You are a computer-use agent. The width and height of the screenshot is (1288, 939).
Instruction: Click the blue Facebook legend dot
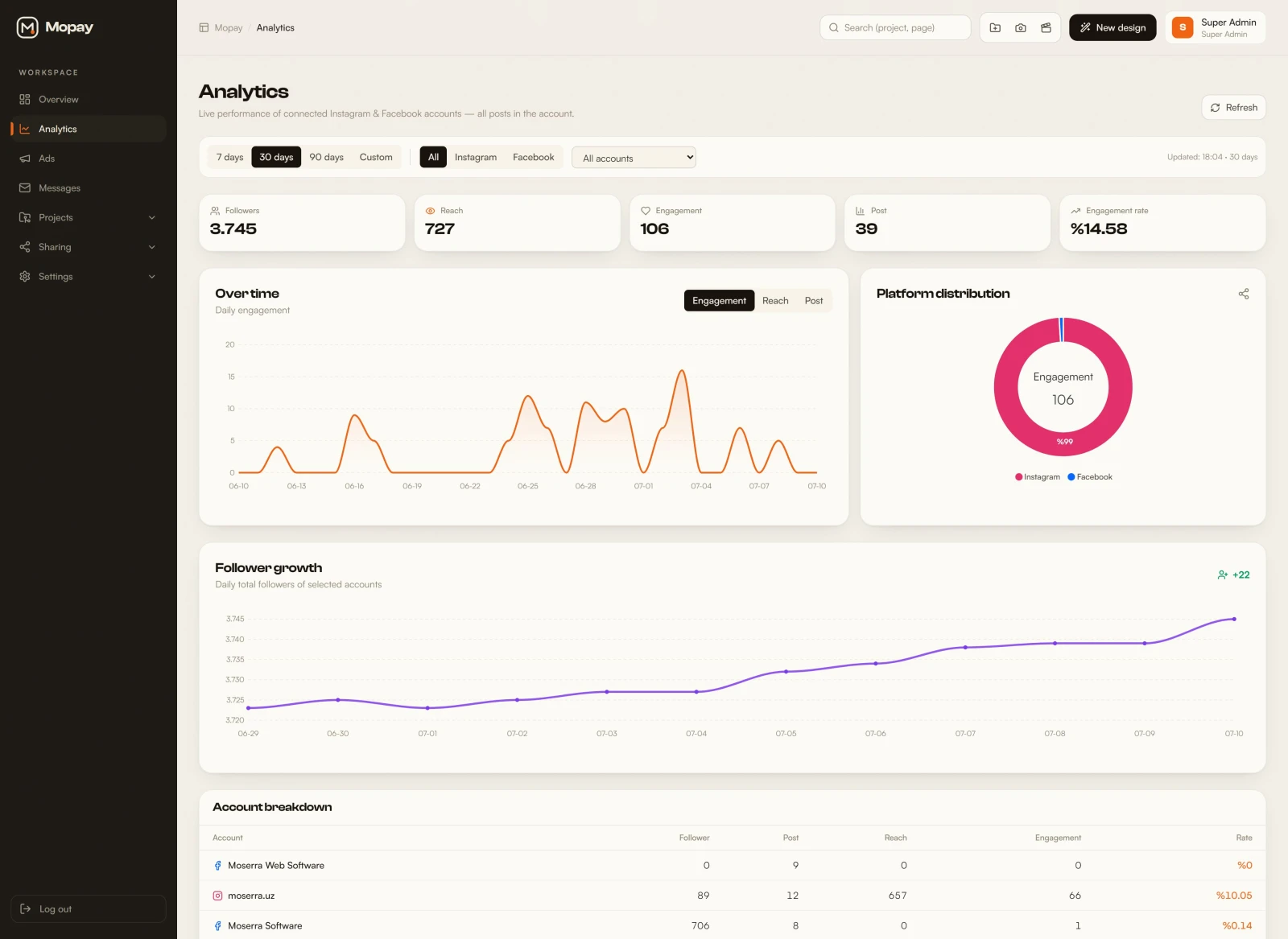1071,477
